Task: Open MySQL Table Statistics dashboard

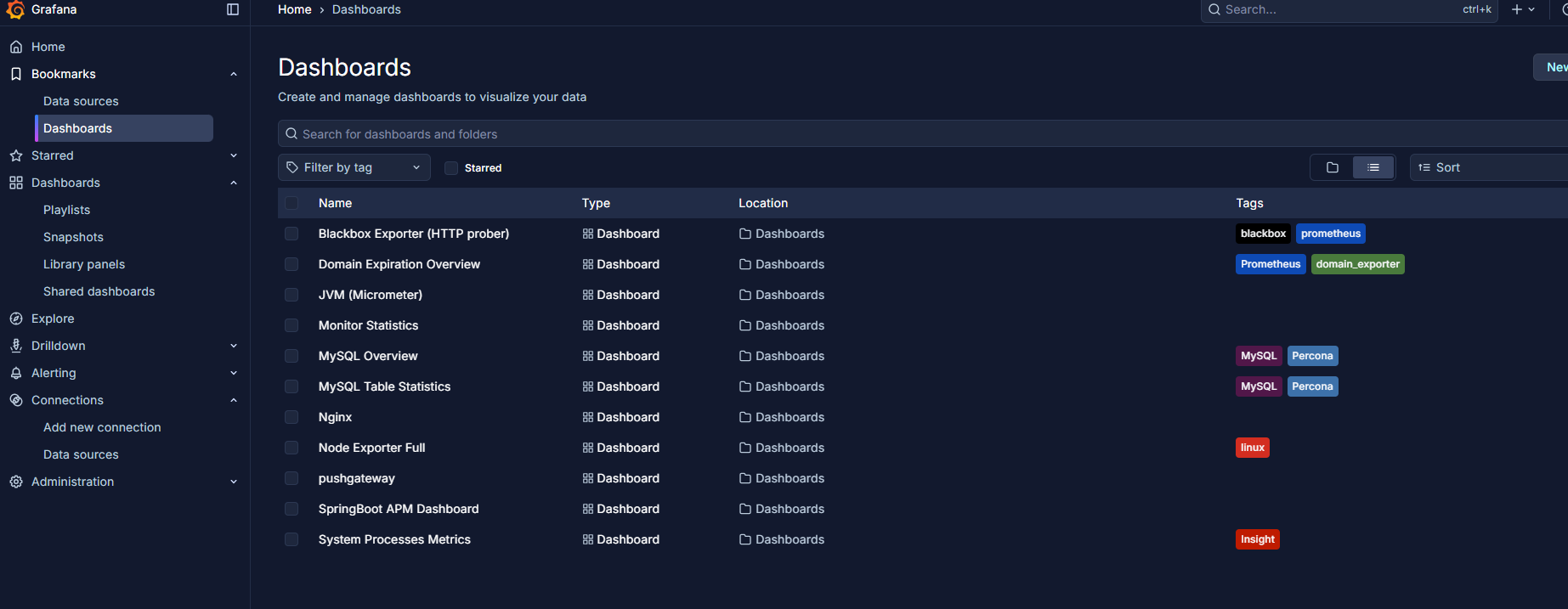Action: 384,386
